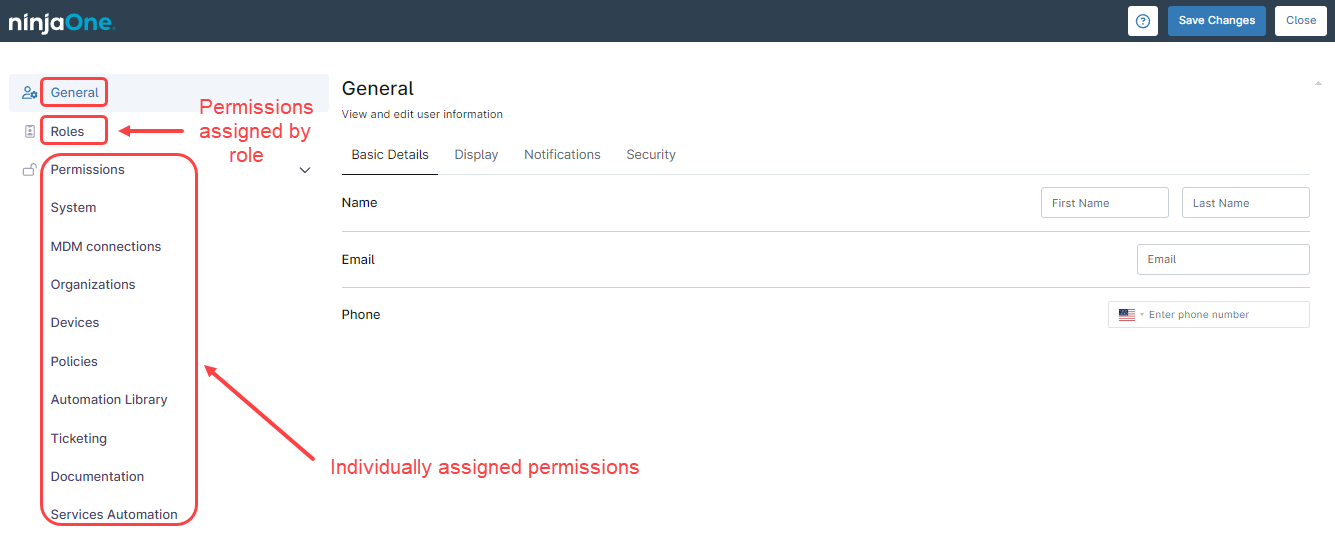Select Automation Library in sidebar
Viewport: 1335px width, 533px height.
click(109, 400)
